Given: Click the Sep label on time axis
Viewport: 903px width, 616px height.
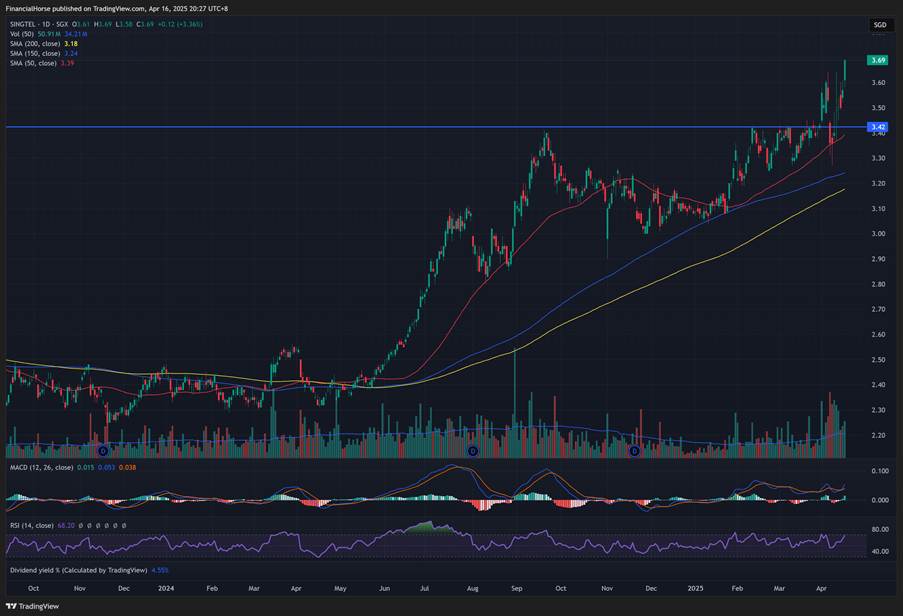Looking at the screenshot, I should click(517, 588).
